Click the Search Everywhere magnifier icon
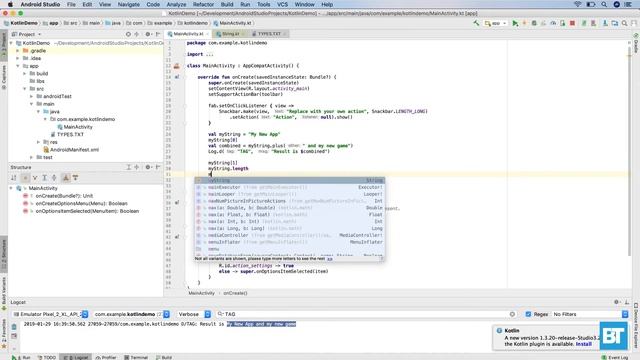The height and width of the screenshot is (360, 640). (624, 23)
